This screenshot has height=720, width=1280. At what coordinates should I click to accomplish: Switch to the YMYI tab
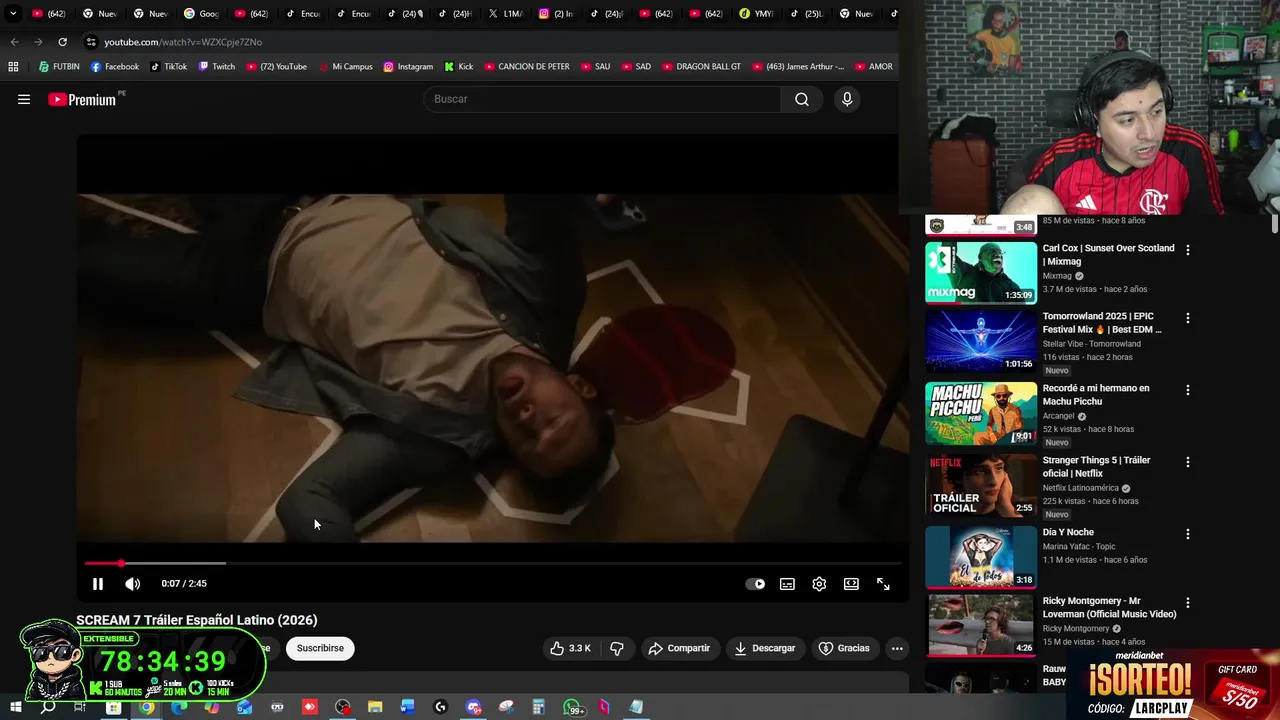[756, 14]
